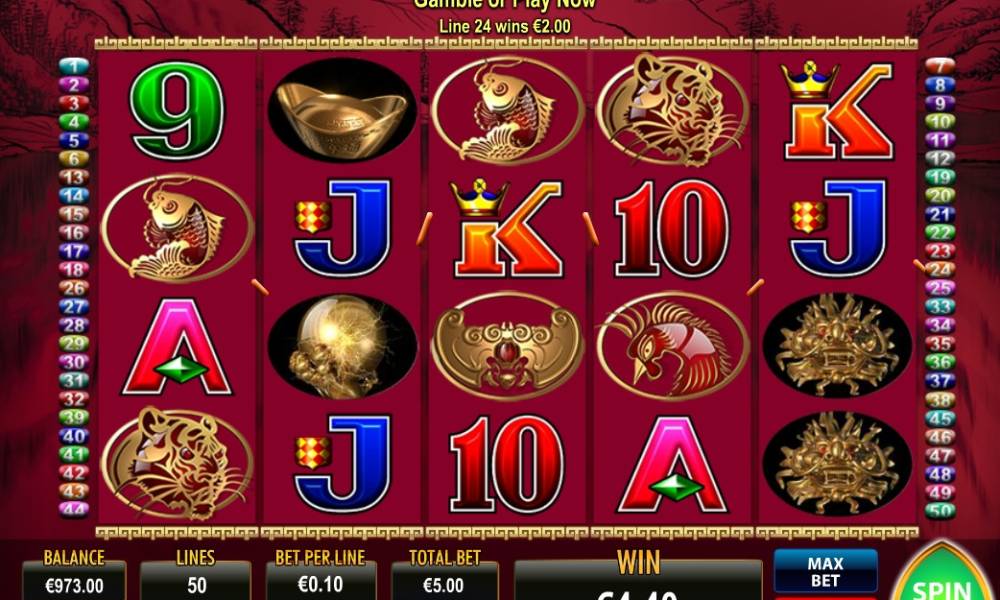
Task: Click the MAX BET button
Action: coord(825,572)
